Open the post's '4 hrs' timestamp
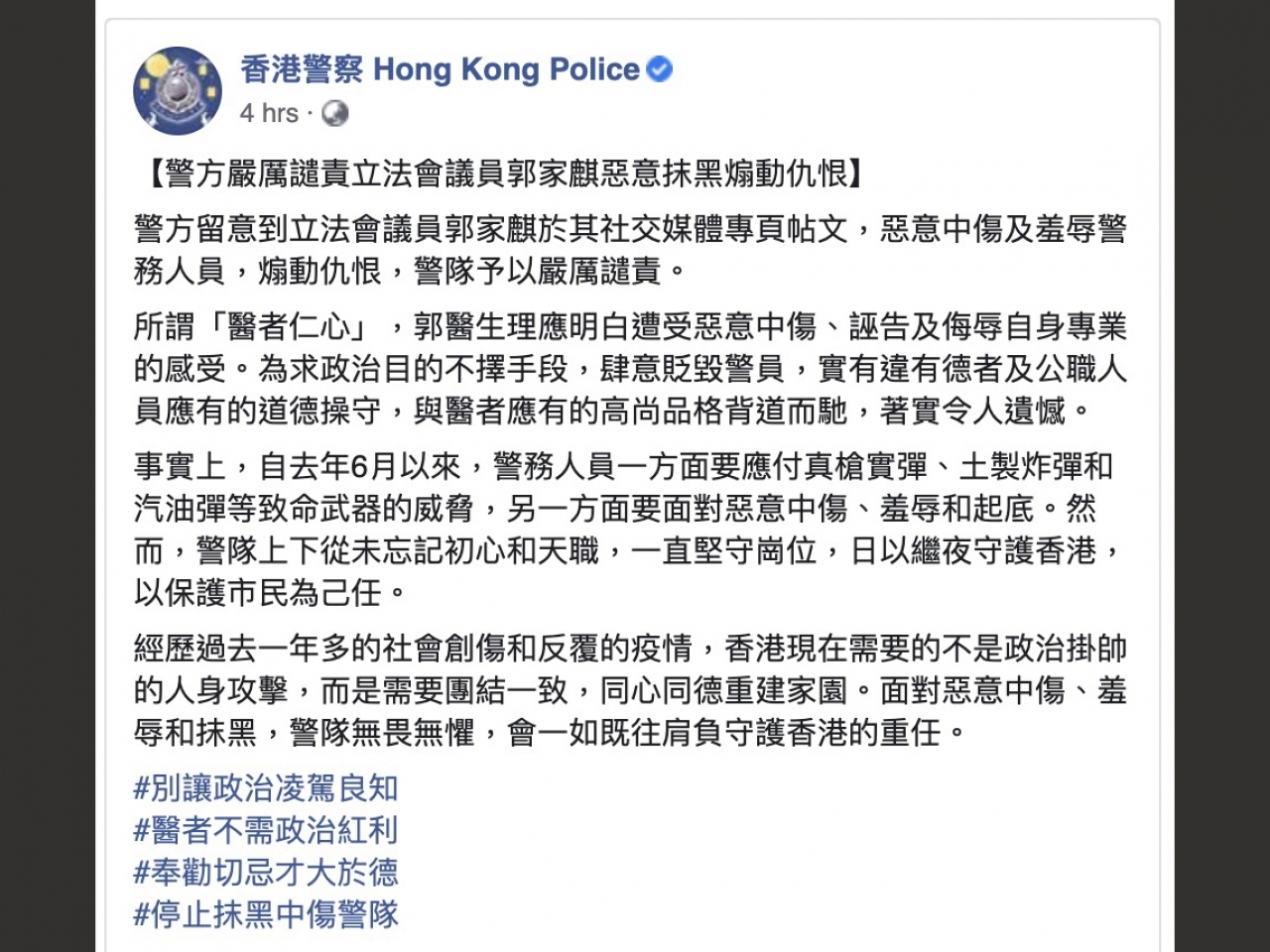 coord(269,114)
